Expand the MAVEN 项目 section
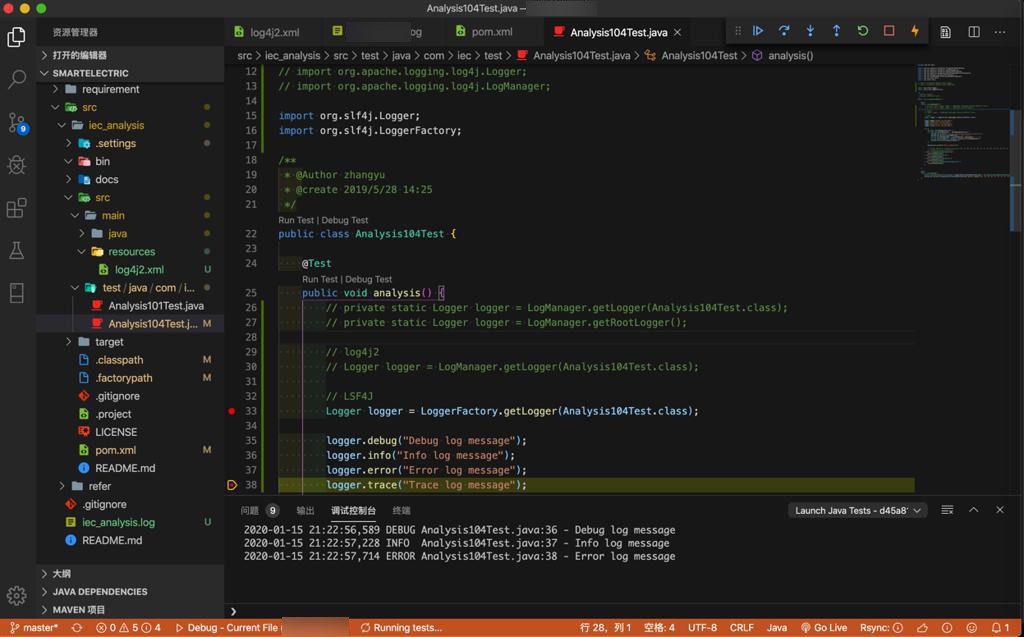Image resolution: width=1024 pixels, height=637 pixels. (78, 609)
